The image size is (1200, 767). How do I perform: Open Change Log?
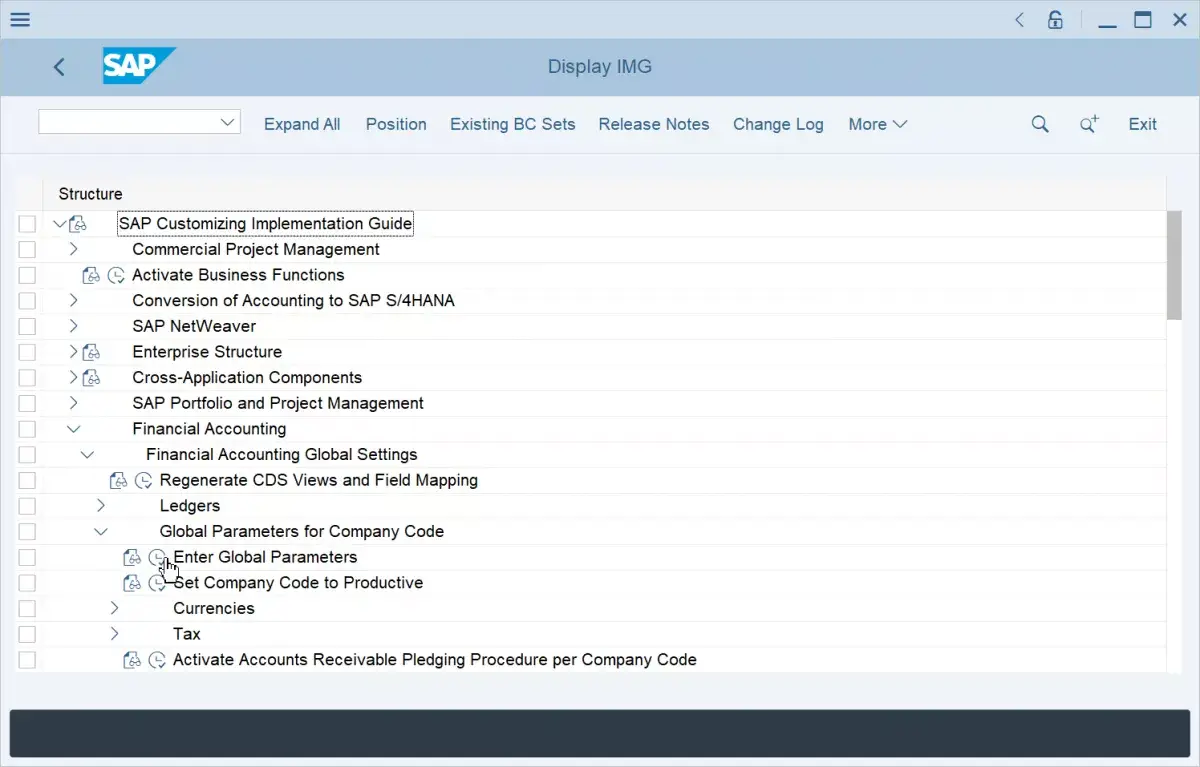coord(778,124)
